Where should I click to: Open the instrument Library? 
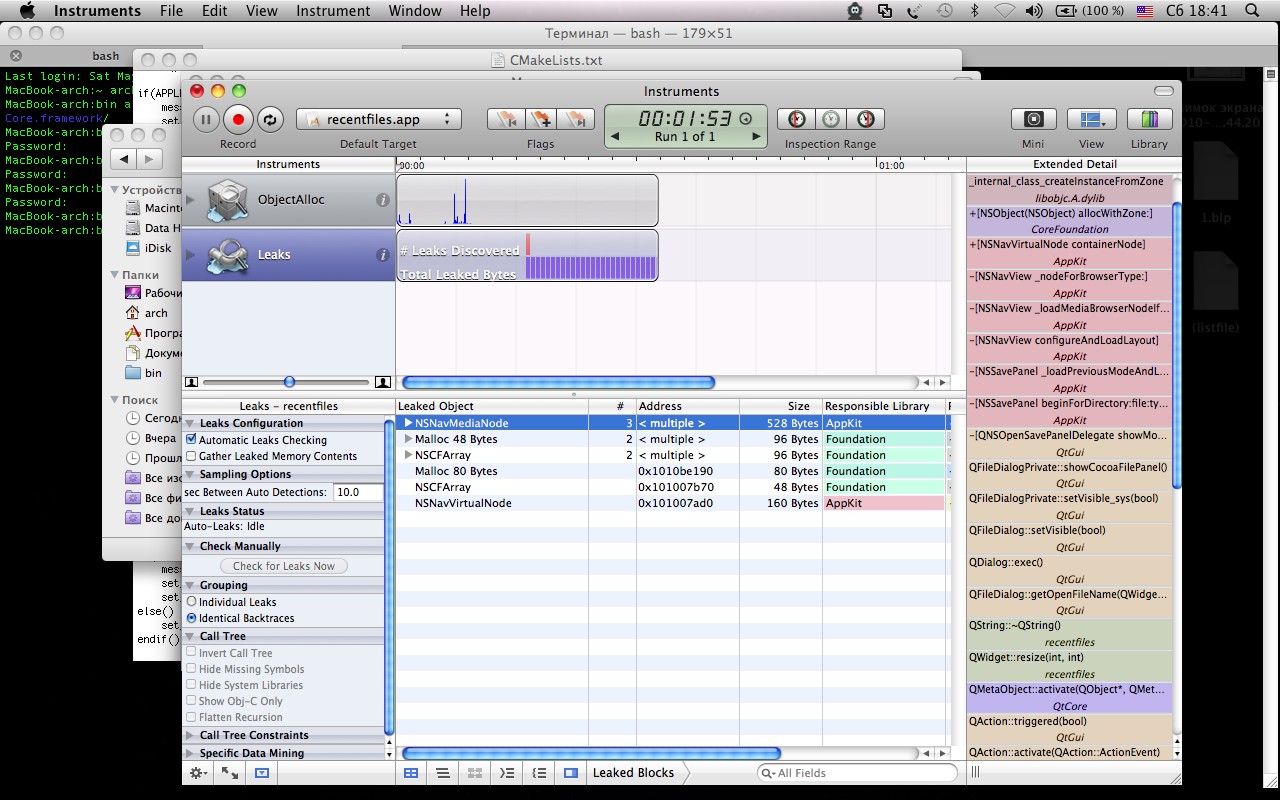pyautogui.click(x=1149, y=119)
